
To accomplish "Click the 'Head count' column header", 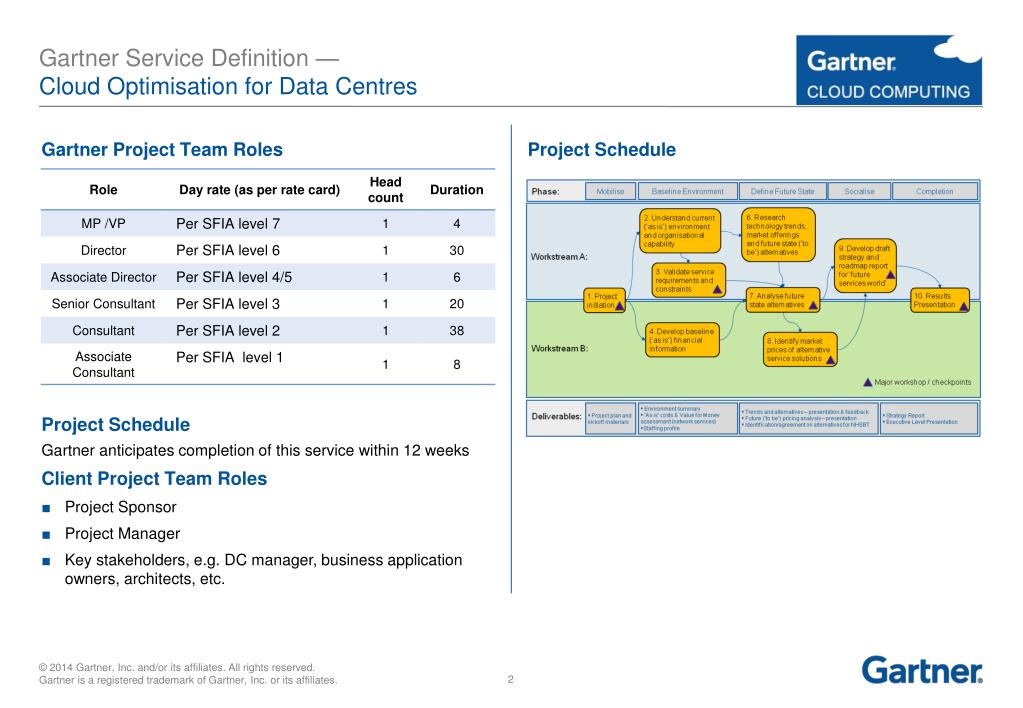I will tap(386, 190).
